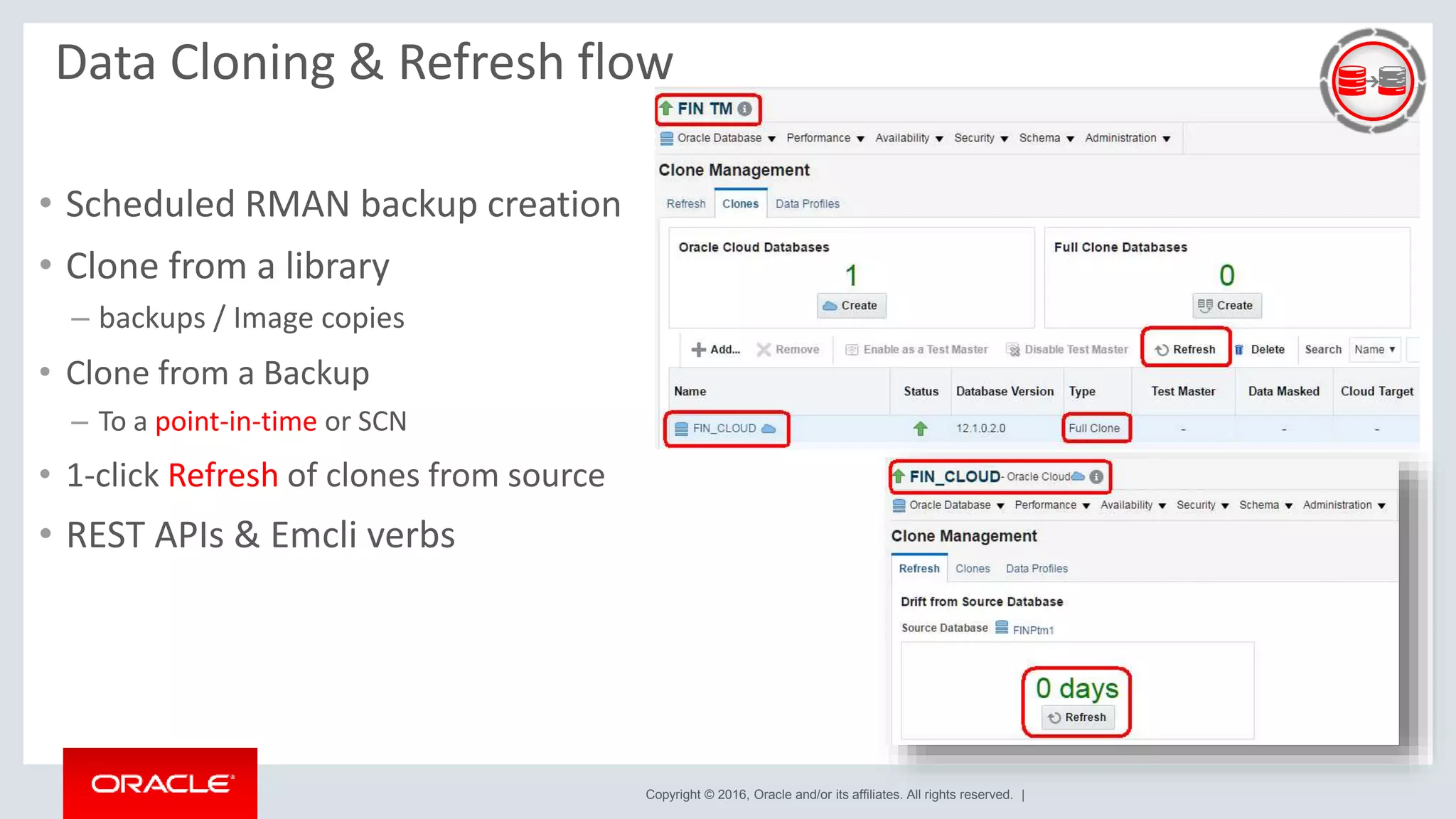Click the 0 days drift value
1456x819 pixels.
[x=1077, y=687]
